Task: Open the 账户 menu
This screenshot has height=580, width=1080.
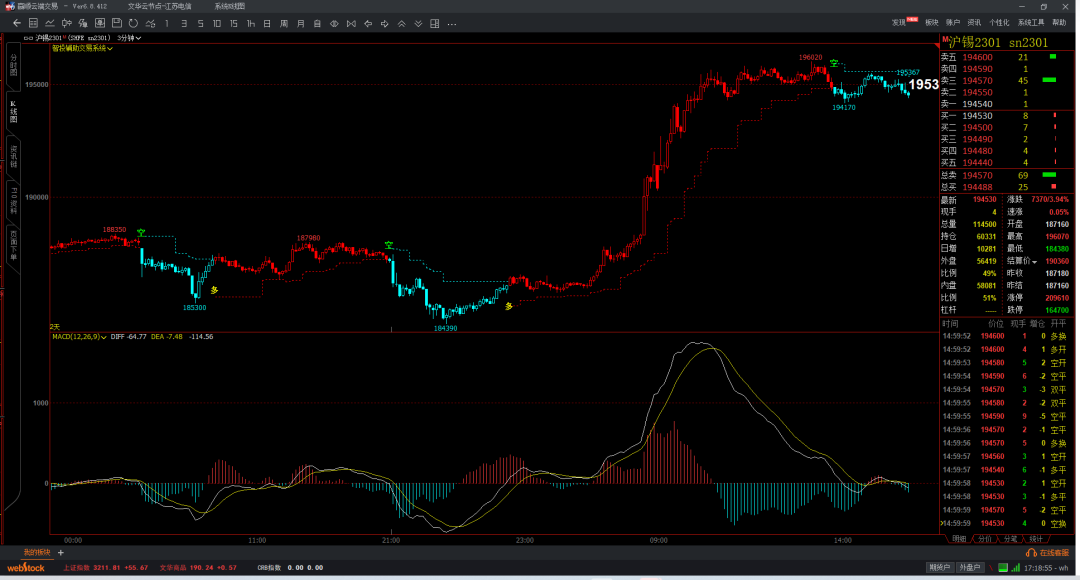Action: [x=953, y=23]
